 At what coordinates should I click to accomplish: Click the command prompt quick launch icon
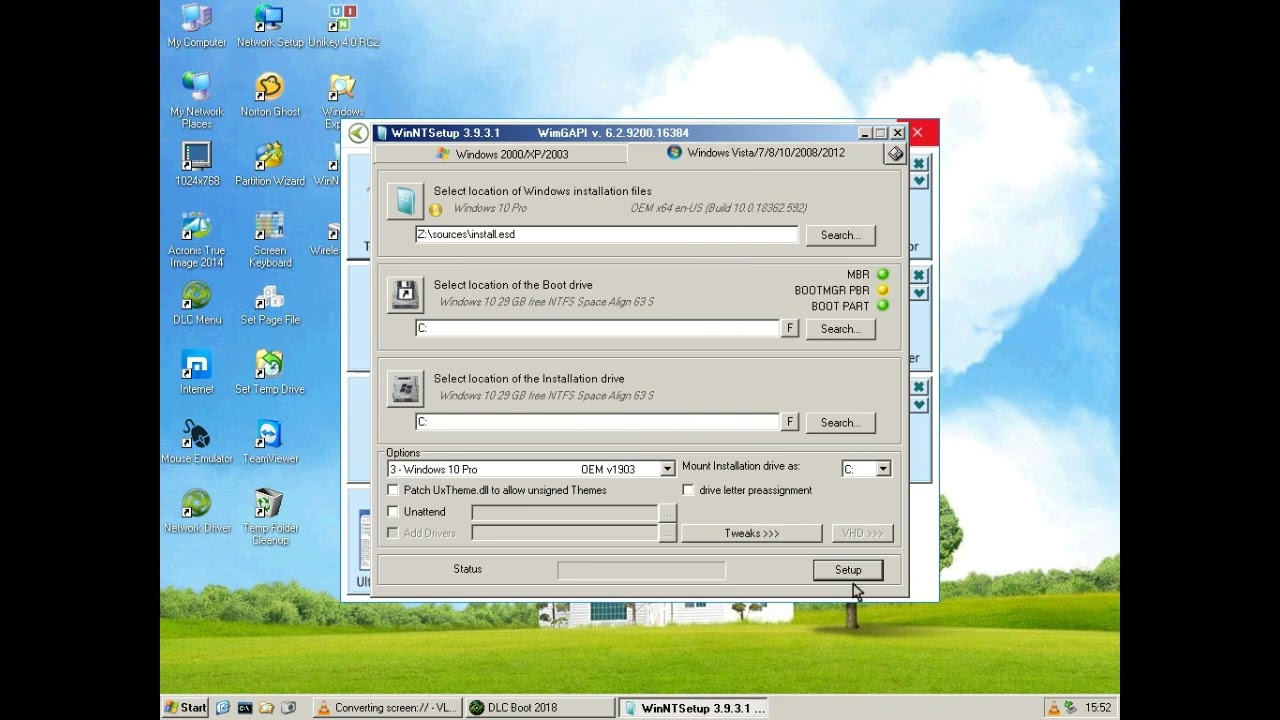pos(244,708)
